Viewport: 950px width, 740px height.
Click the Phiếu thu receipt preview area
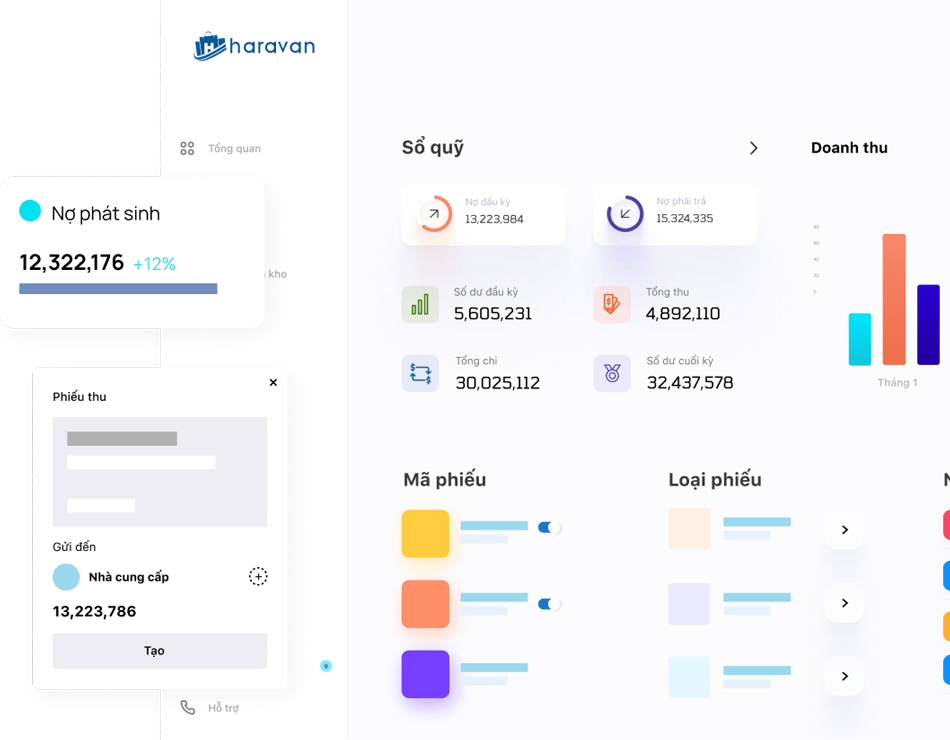tap(160, 472)
